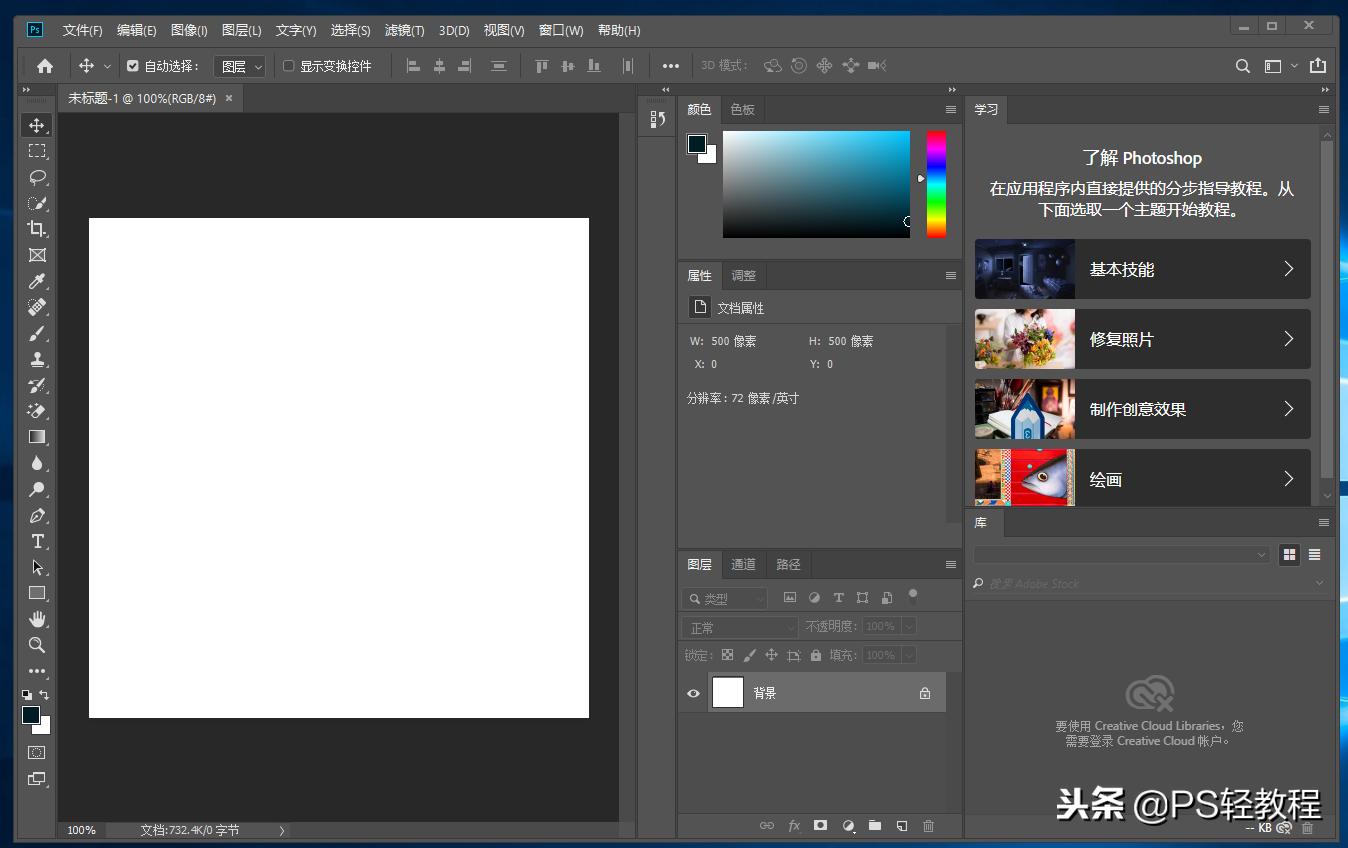Image resolution: width=1348 pixels, height=848 pixels.
Task: Select the Eyedropper tool
Action: 37,281
